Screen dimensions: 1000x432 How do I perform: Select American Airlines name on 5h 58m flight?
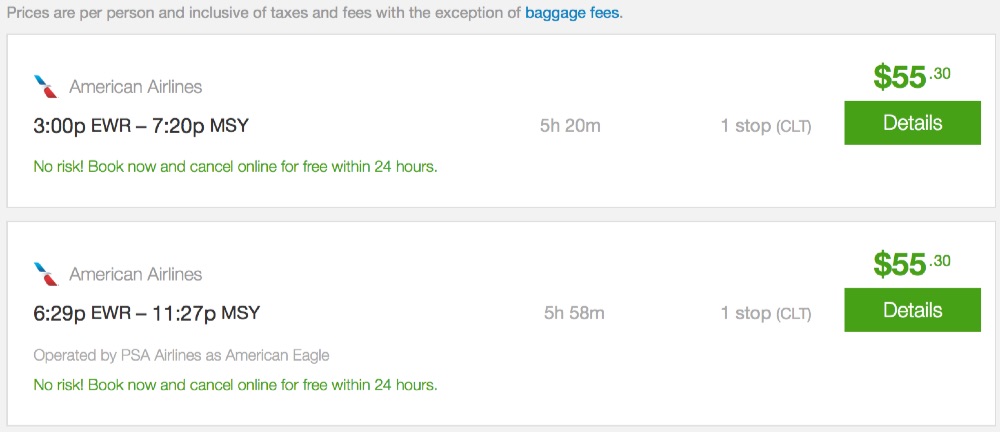(135, 274)
